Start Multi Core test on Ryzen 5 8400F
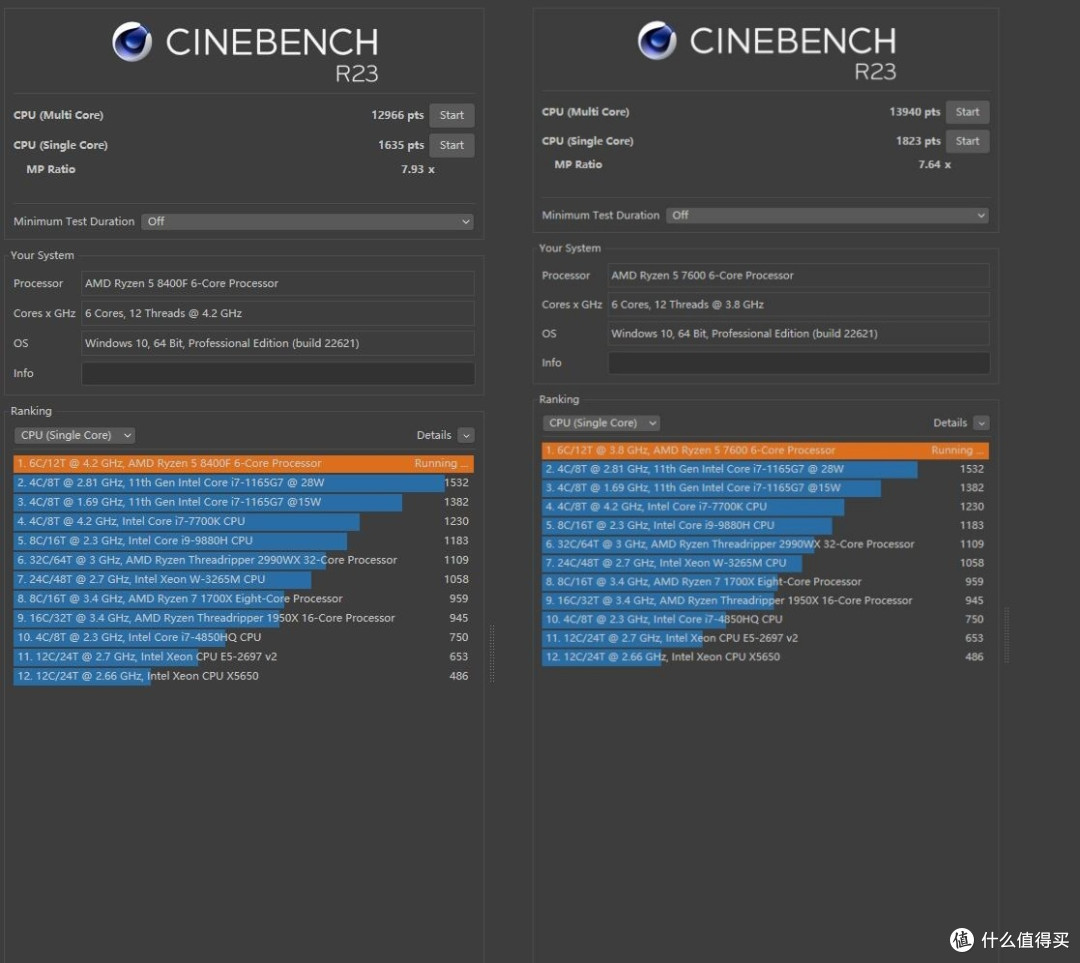Screen dimensions: 1080x963 point(452,115)
